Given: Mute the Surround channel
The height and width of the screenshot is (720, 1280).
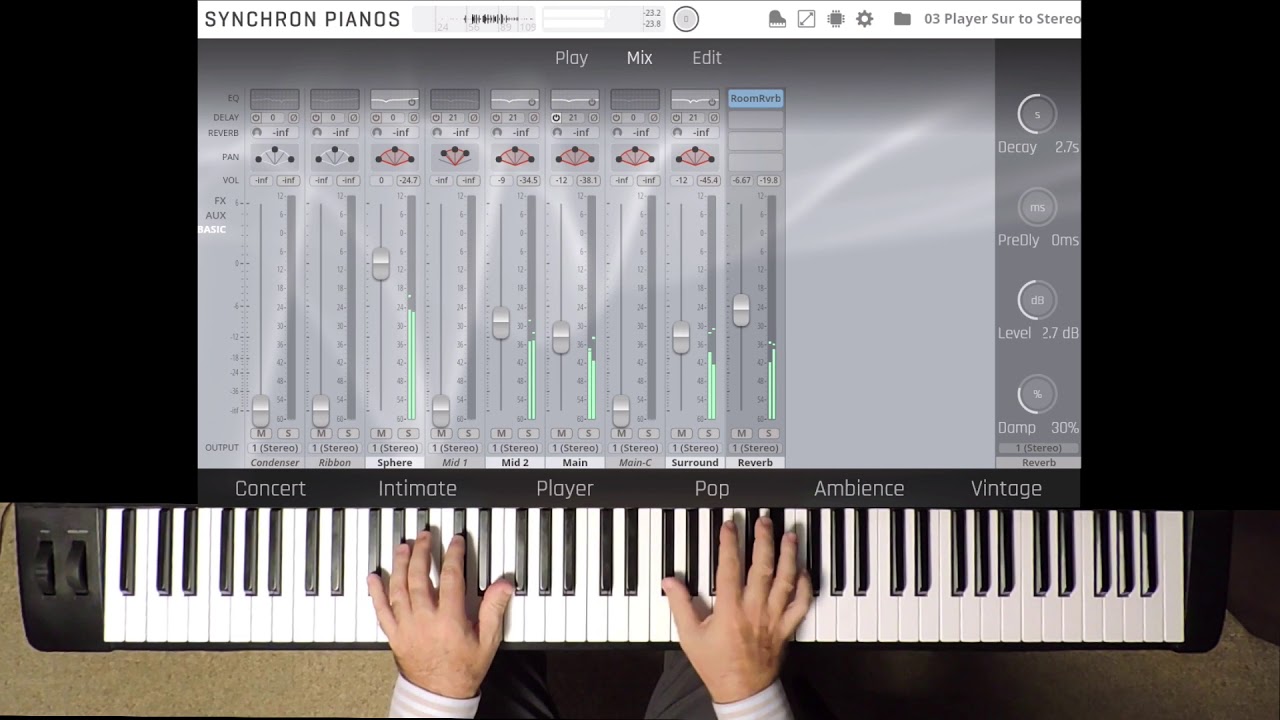Looking at the screenshot, I should [681, 433].
